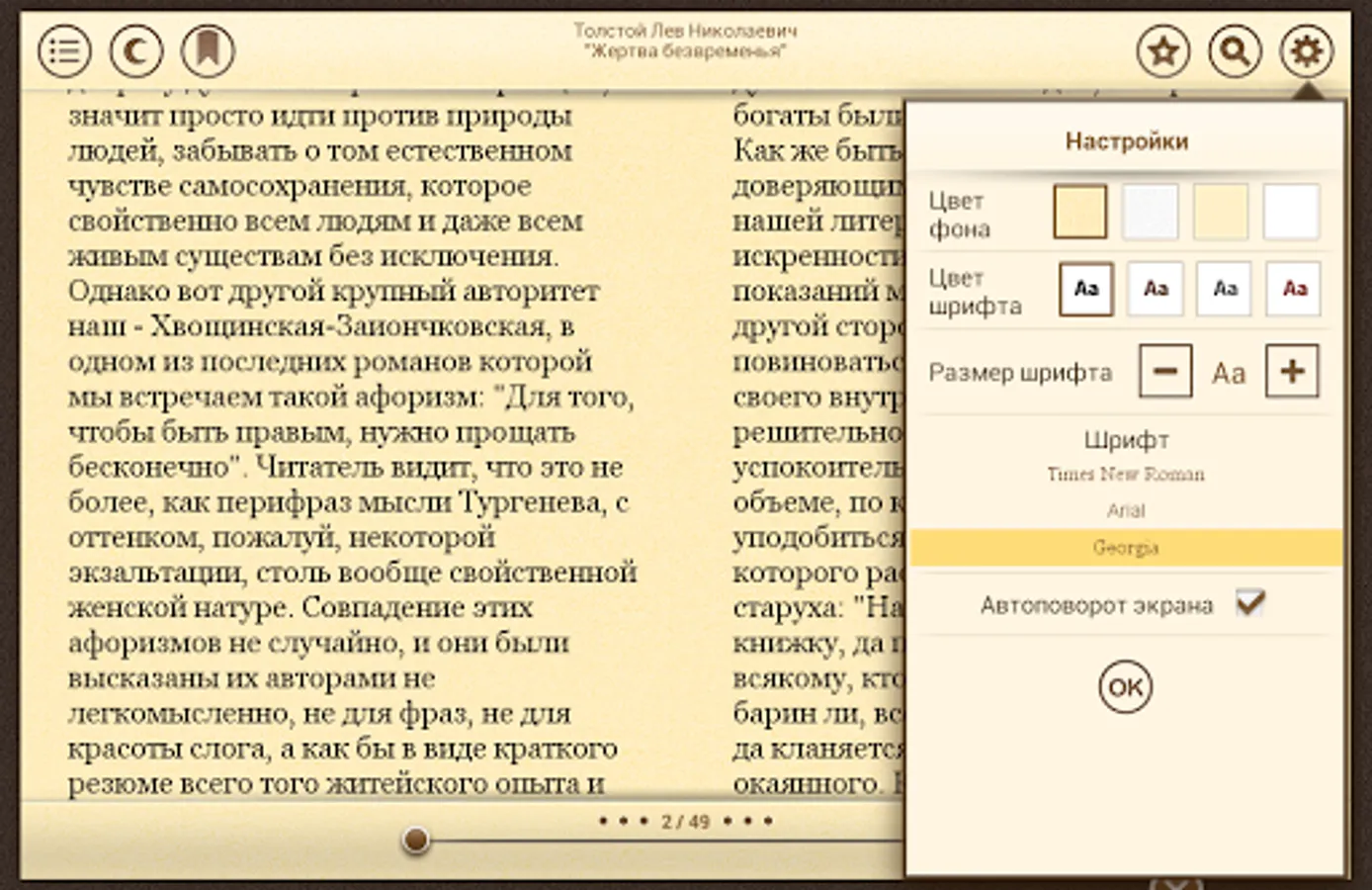This screenshot has width=1372, height=890.
Task: Toggle the Автоповорот экрана checkbox
Action: (x=1250, y=602)
